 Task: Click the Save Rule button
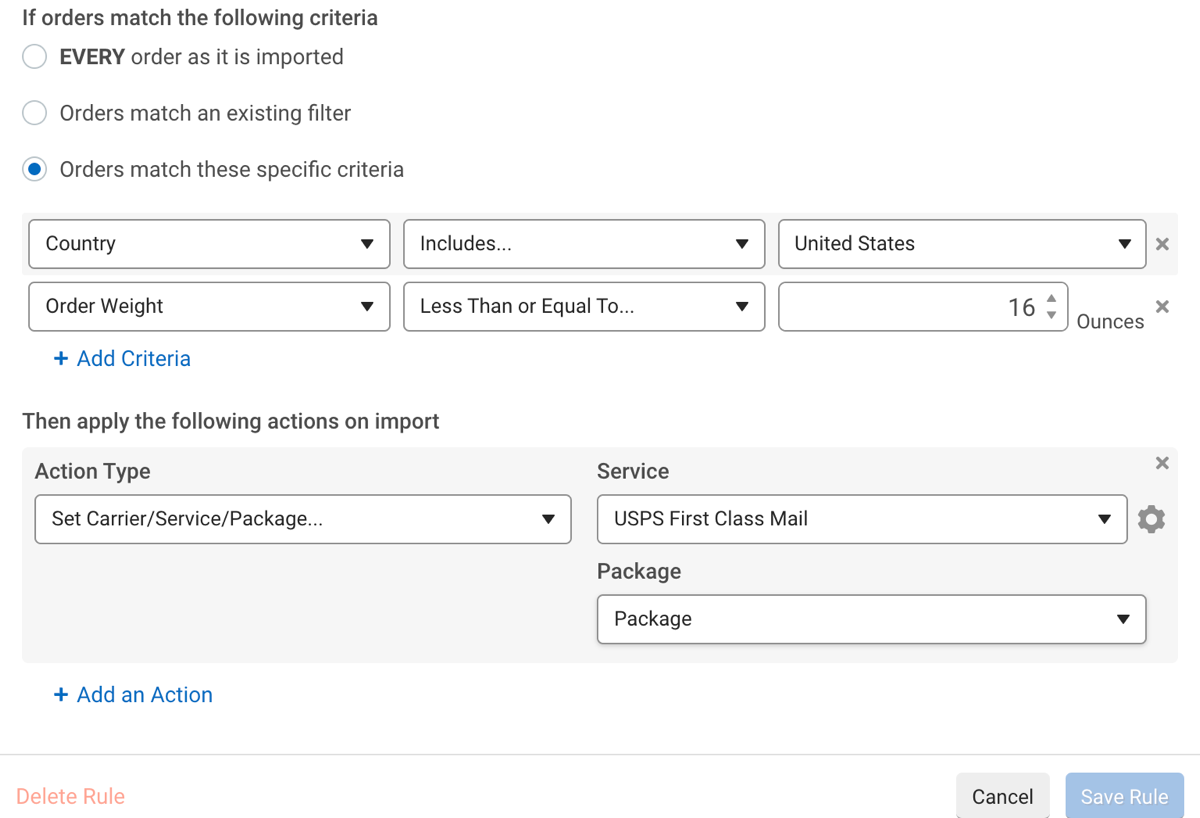(x=1125, y=796)
